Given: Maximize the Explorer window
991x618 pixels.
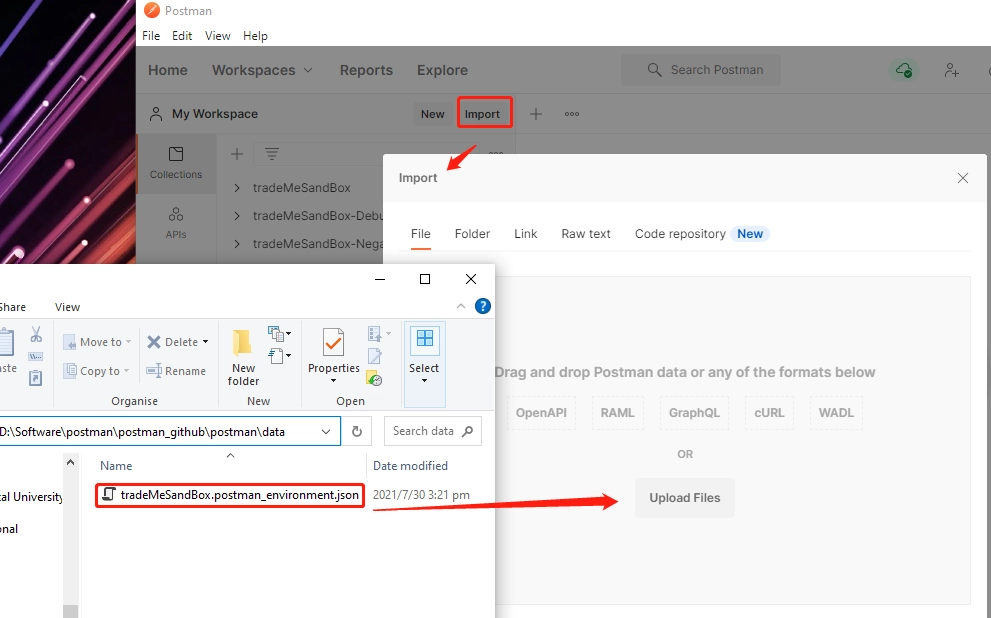Looking at the screenshot, I should 425,279.
